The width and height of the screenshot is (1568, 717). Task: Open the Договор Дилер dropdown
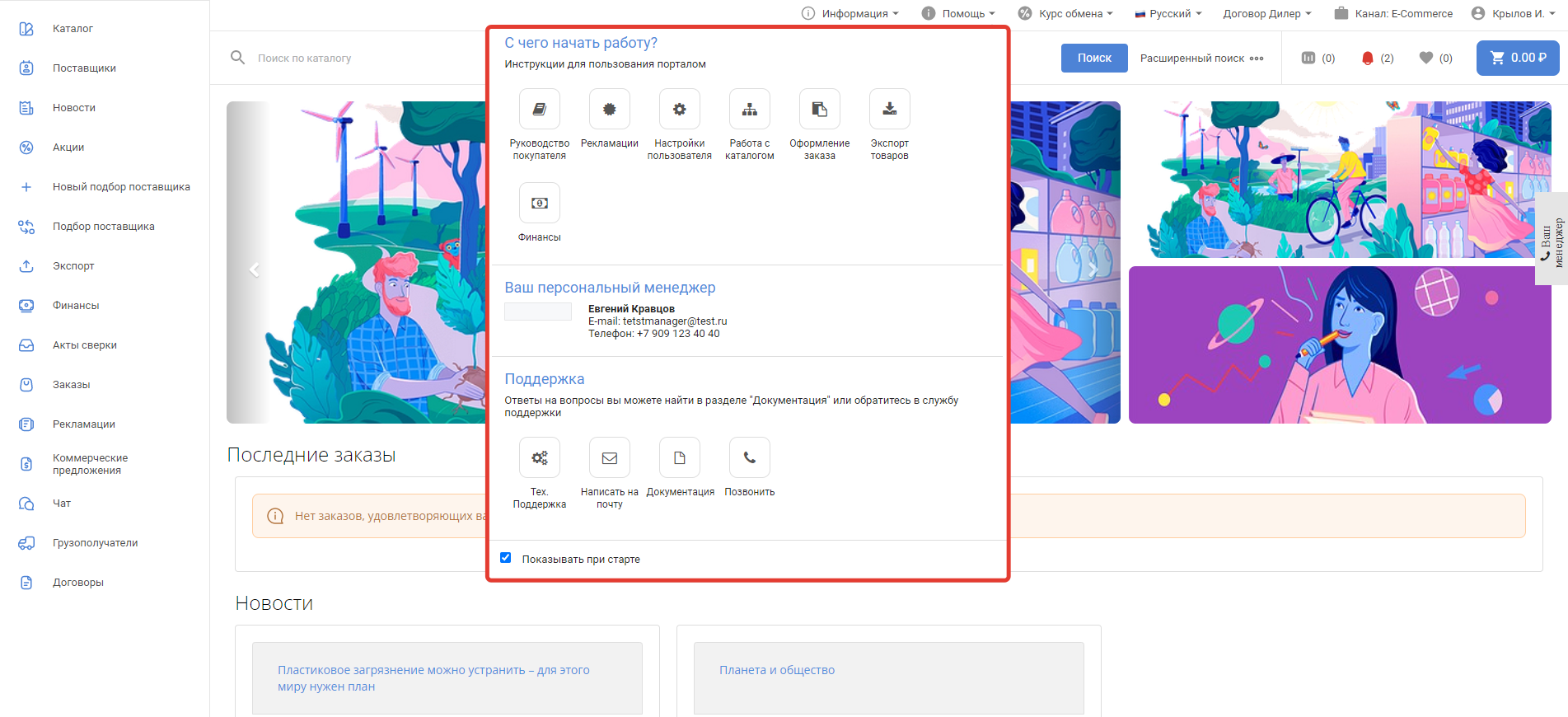(x=1266, y=13)
